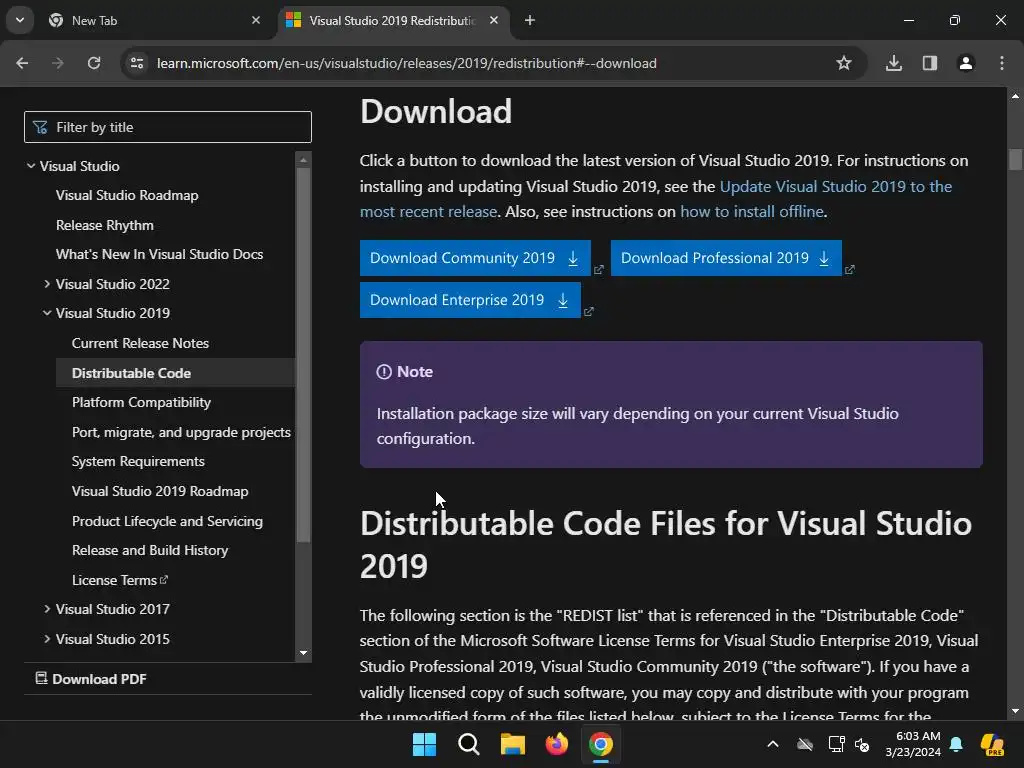Open Release Rhythm page
This screenshot has height=768, width=1024.
point(105,225)
